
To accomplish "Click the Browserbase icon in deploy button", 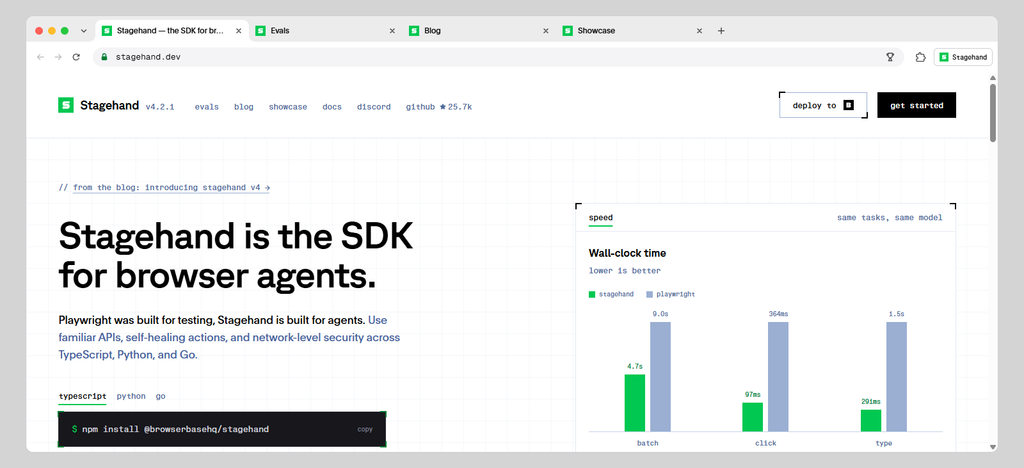I will (x=848, y=105).
